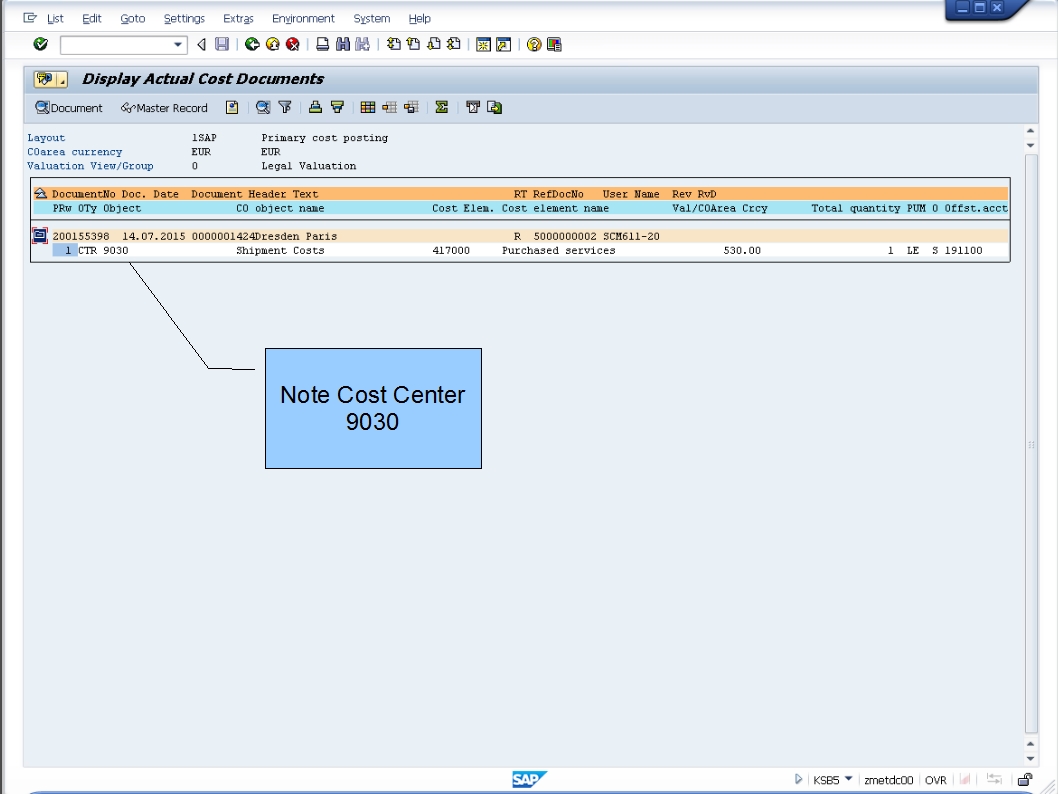Open the Settings menu
Image resolution: width=1058 pixels, height=794 pixels.
pyautogui.click(x=184, y=18)
